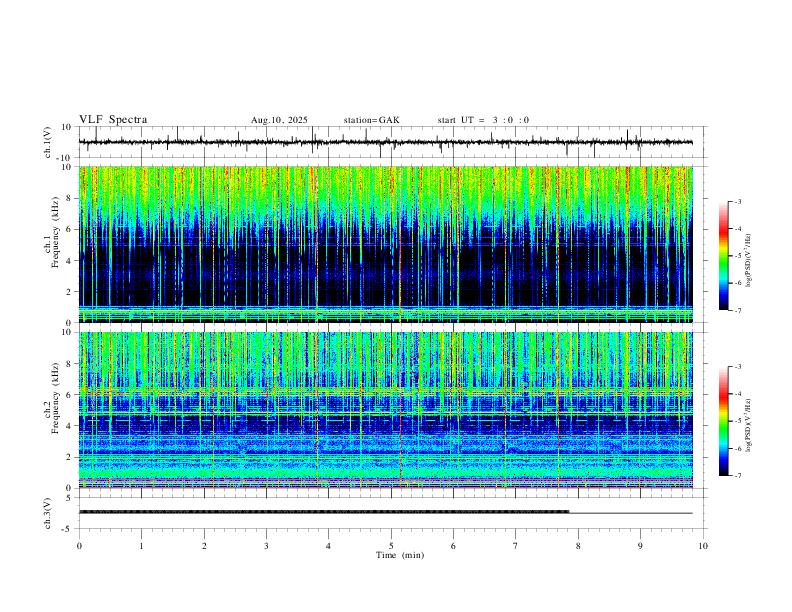Click the "-7" tick on ch.1 colorbar

737,311
